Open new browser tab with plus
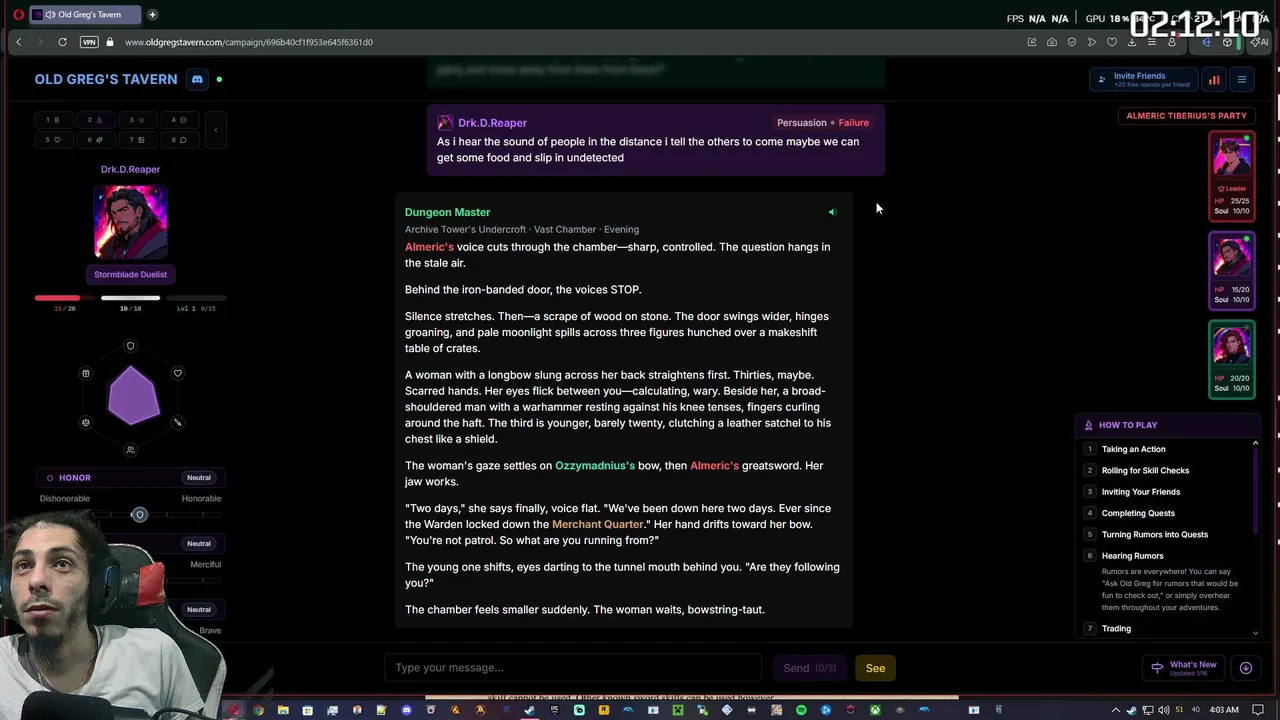This screenshot has width=1280, height=720. [x=152, y=14]
